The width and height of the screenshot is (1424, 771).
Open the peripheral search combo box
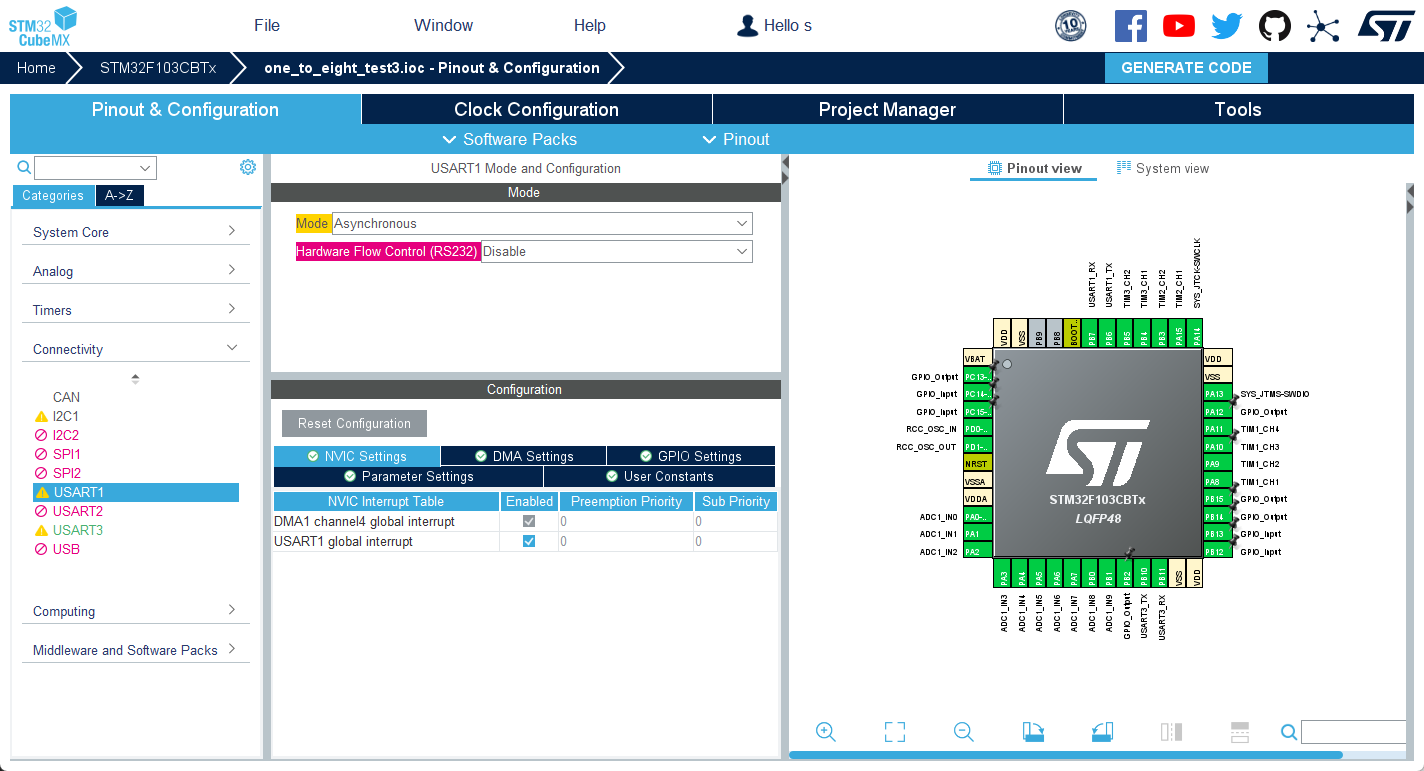[95, 168]
